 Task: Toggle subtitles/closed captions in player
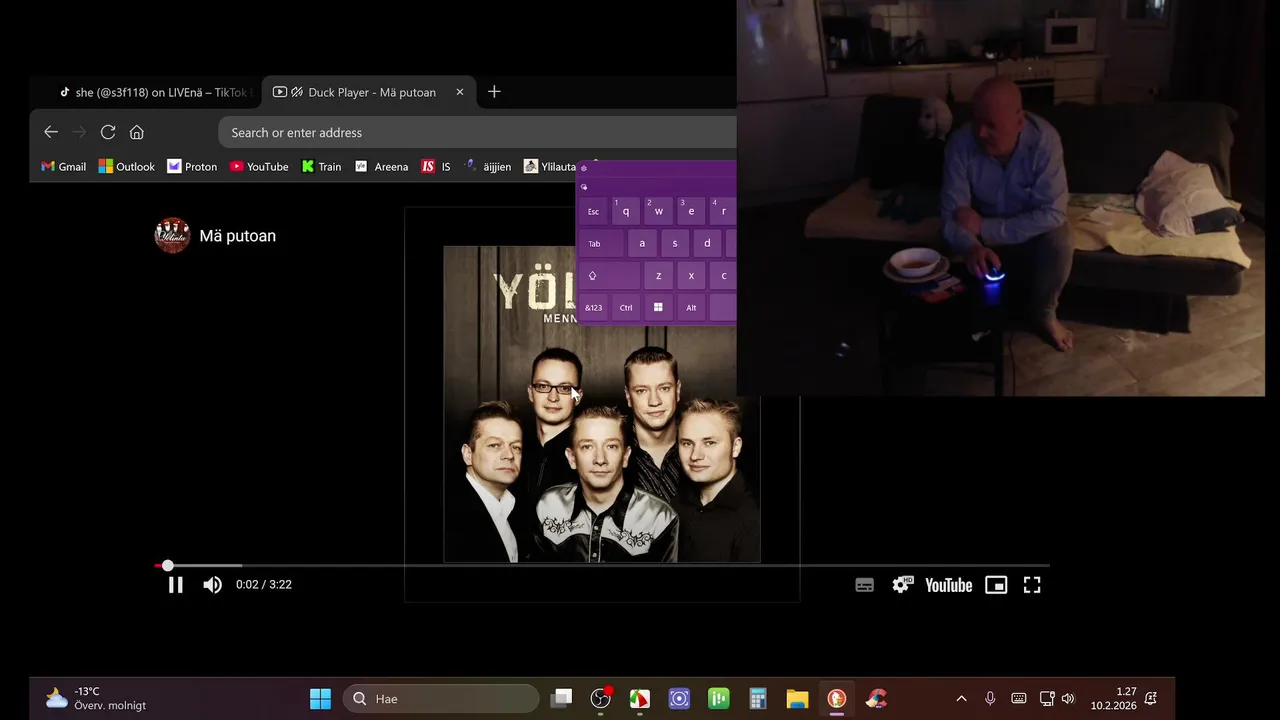click(865, 585)
